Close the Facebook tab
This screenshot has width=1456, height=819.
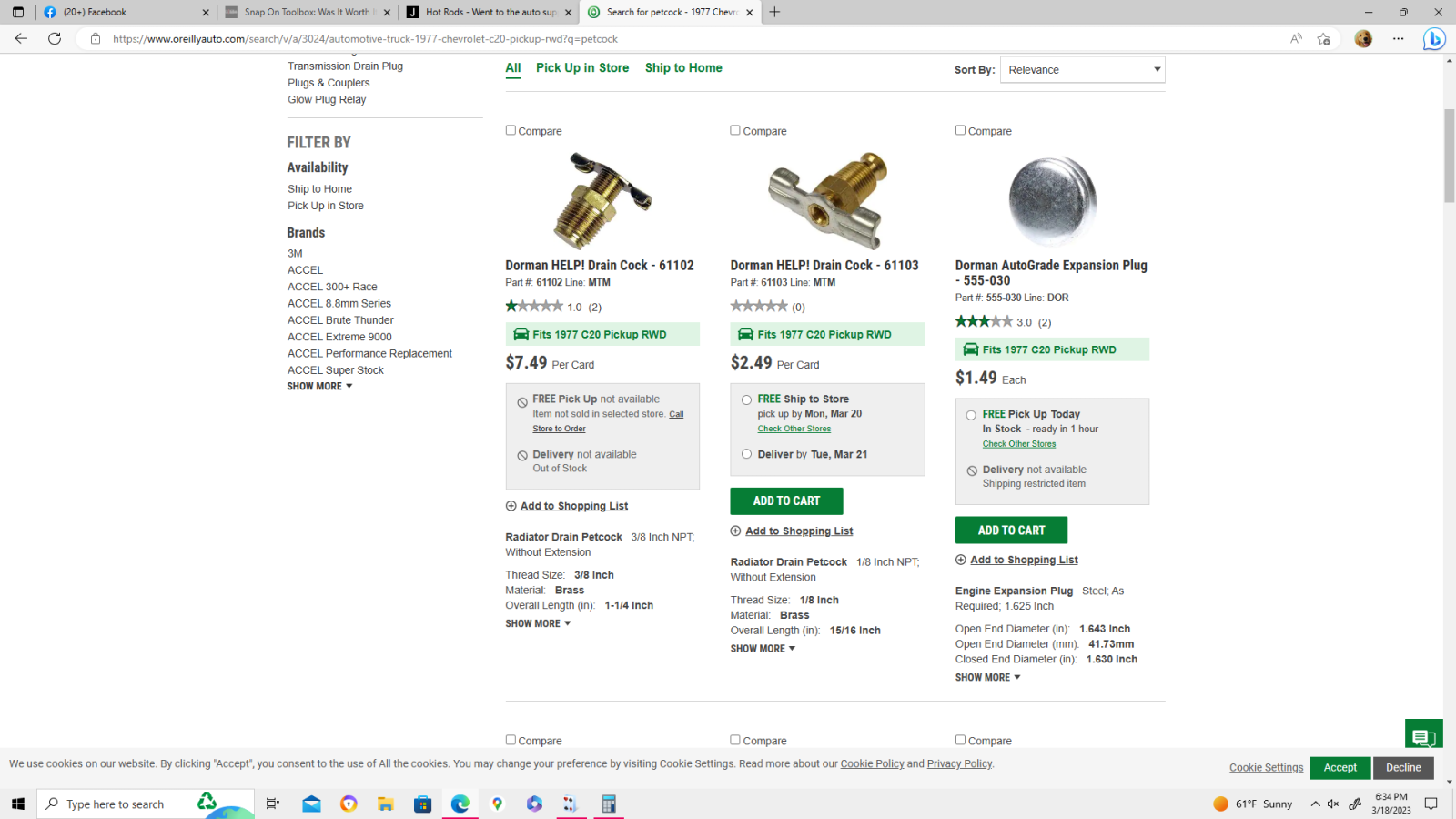click(x=205, y=12)
